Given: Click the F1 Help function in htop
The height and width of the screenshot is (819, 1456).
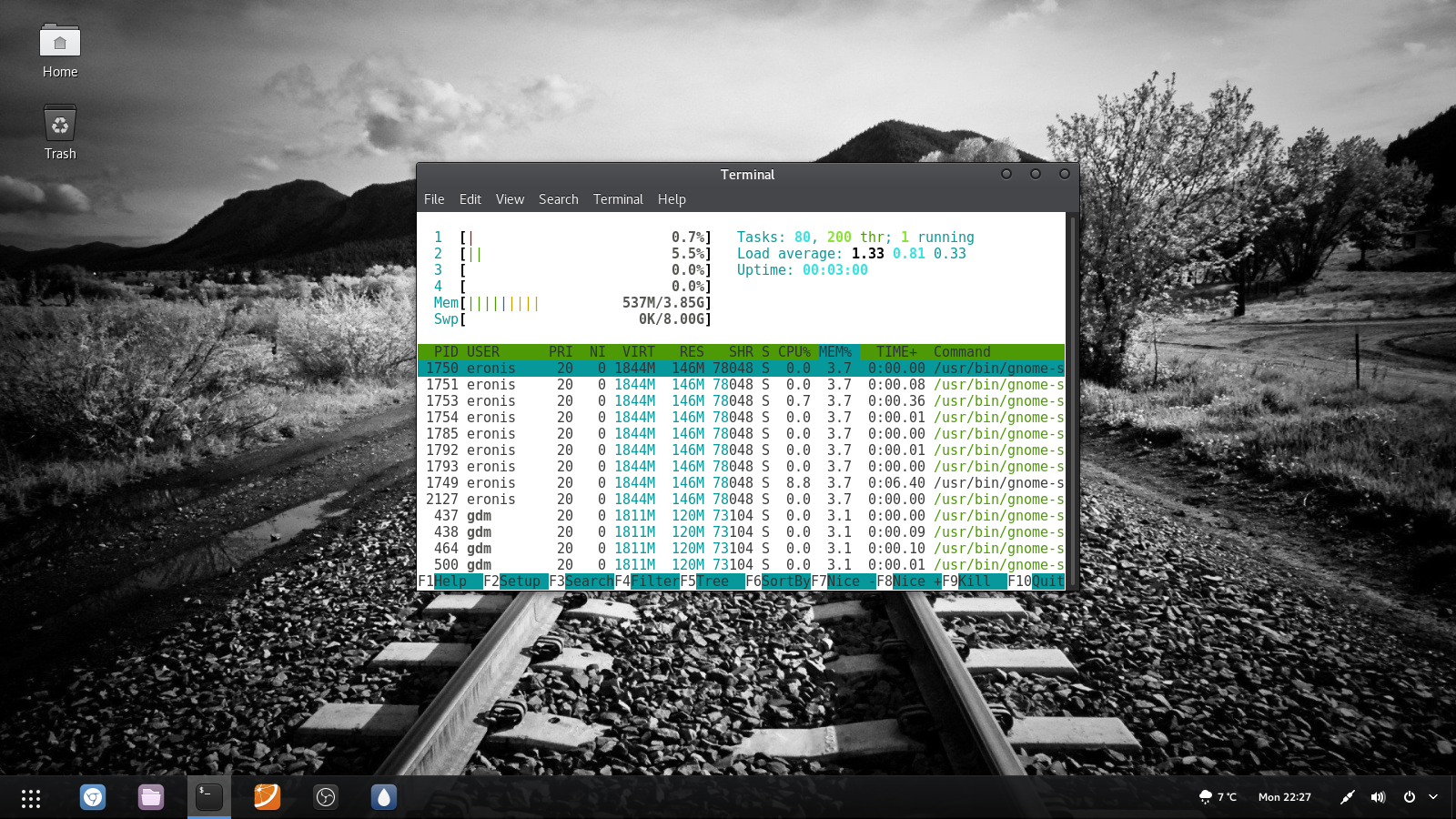Looking at the screenshot, I should click(x=450, y=581).
